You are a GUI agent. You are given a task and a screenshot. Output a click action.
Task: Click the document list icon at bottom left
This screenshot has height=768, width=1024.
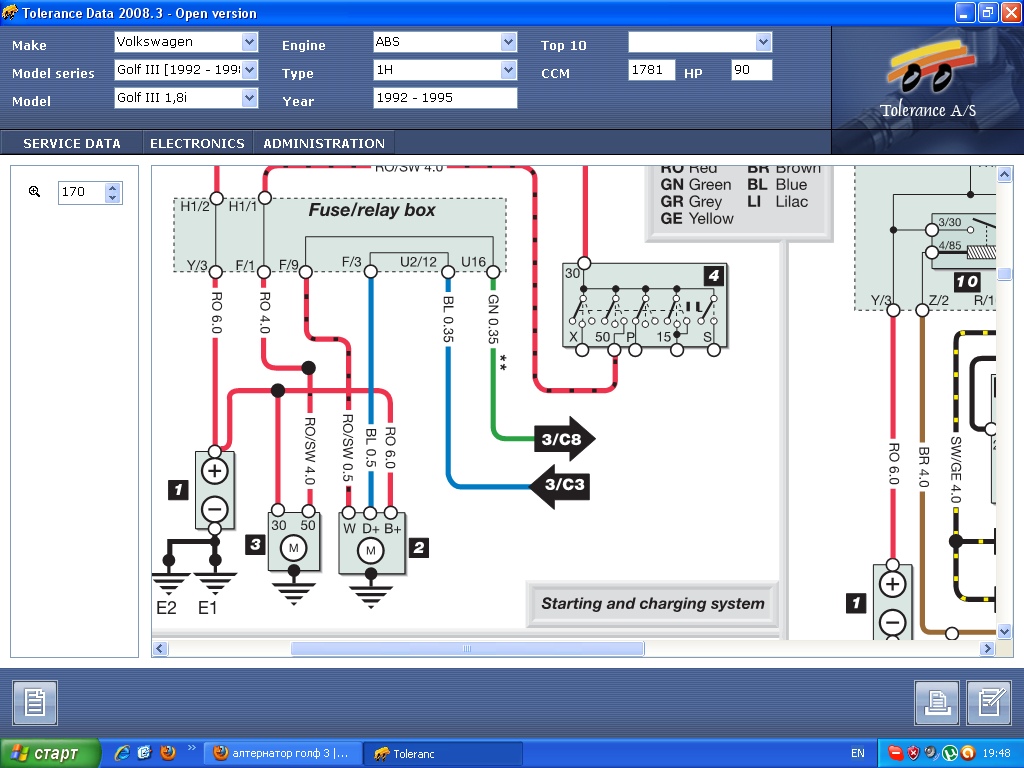tap(35, 702)
